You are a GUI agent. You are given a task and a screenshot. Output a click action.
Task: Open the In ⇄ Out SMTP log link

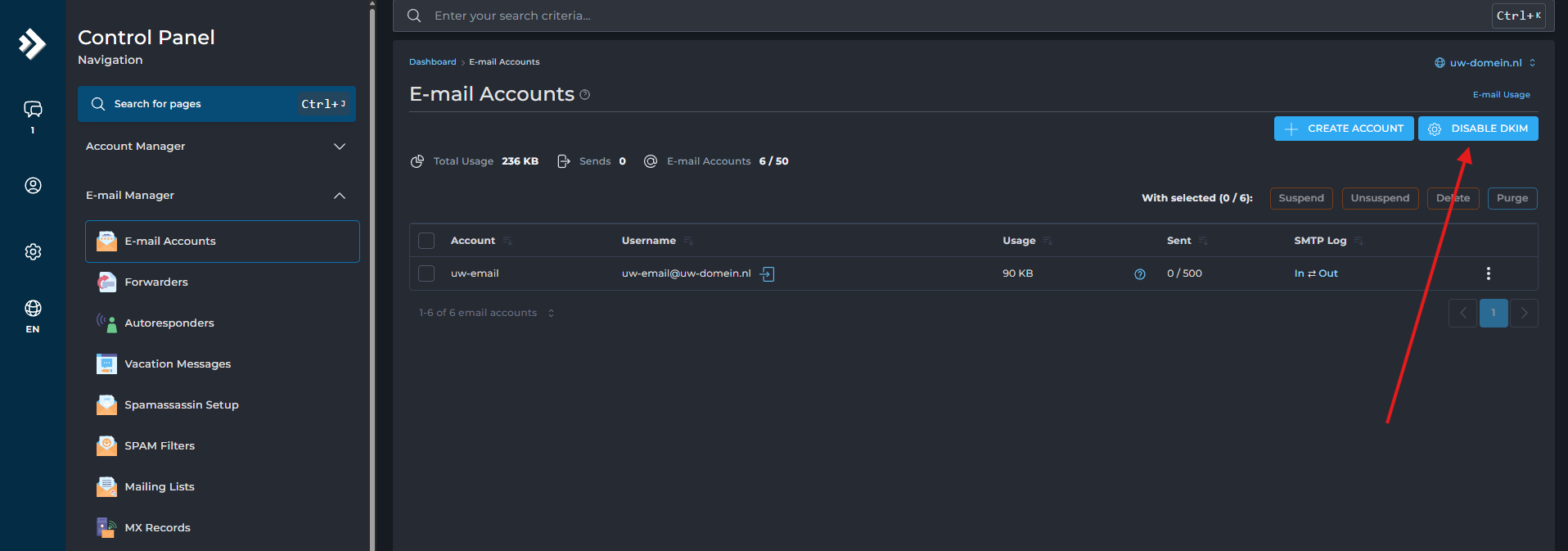tap(1316, 273)
